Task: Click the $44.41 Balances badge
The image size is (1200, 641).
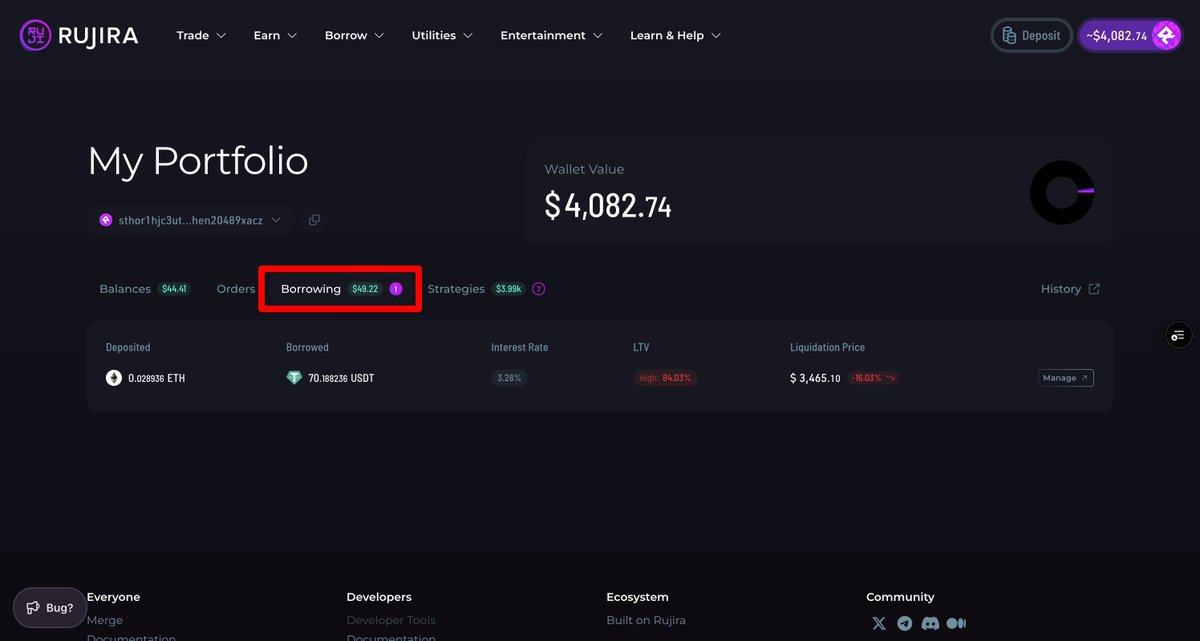Action: coord(174,289)
